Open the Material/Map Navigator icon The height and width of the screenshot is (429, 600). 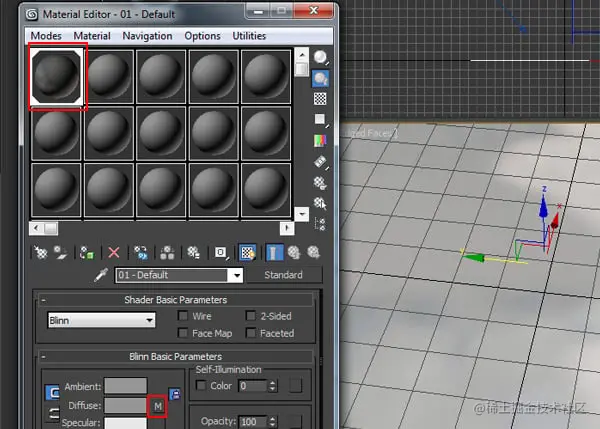click(320, 224)
